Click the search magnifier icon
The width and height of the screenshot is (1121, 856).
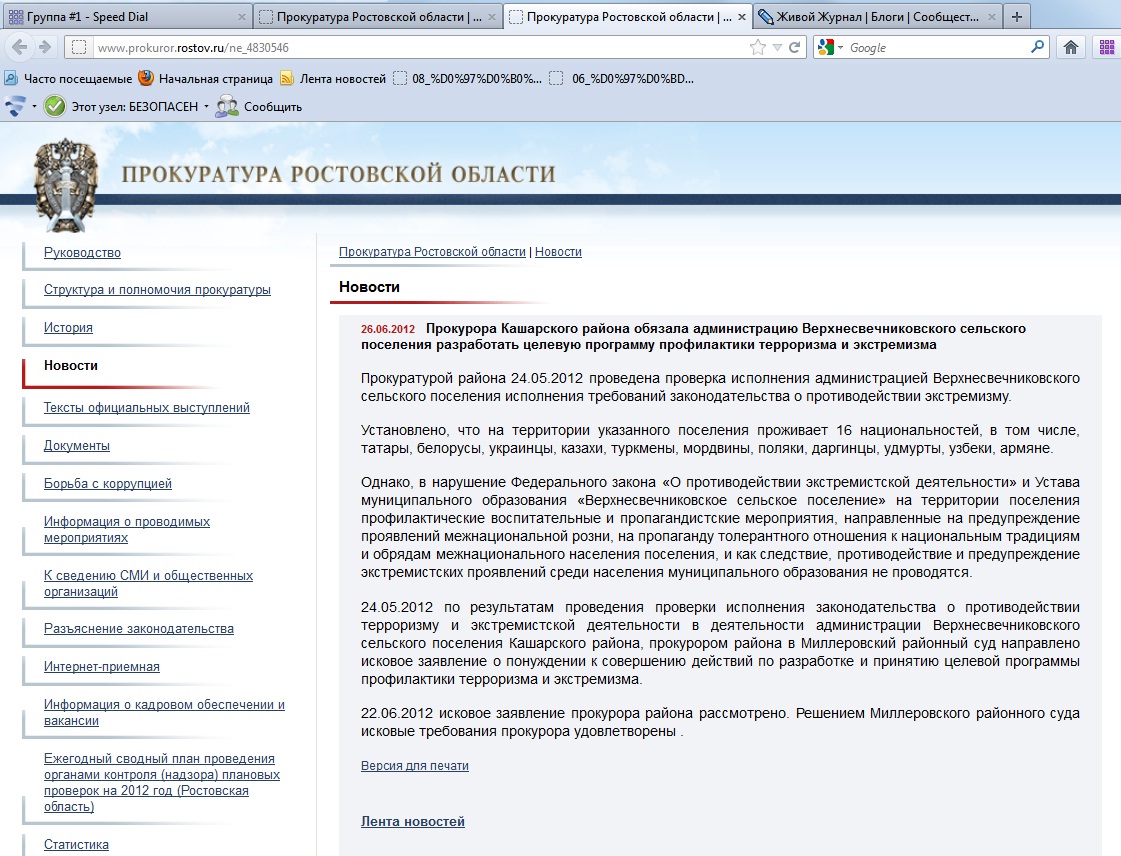pyautogui.click(x=1037, y=47)
